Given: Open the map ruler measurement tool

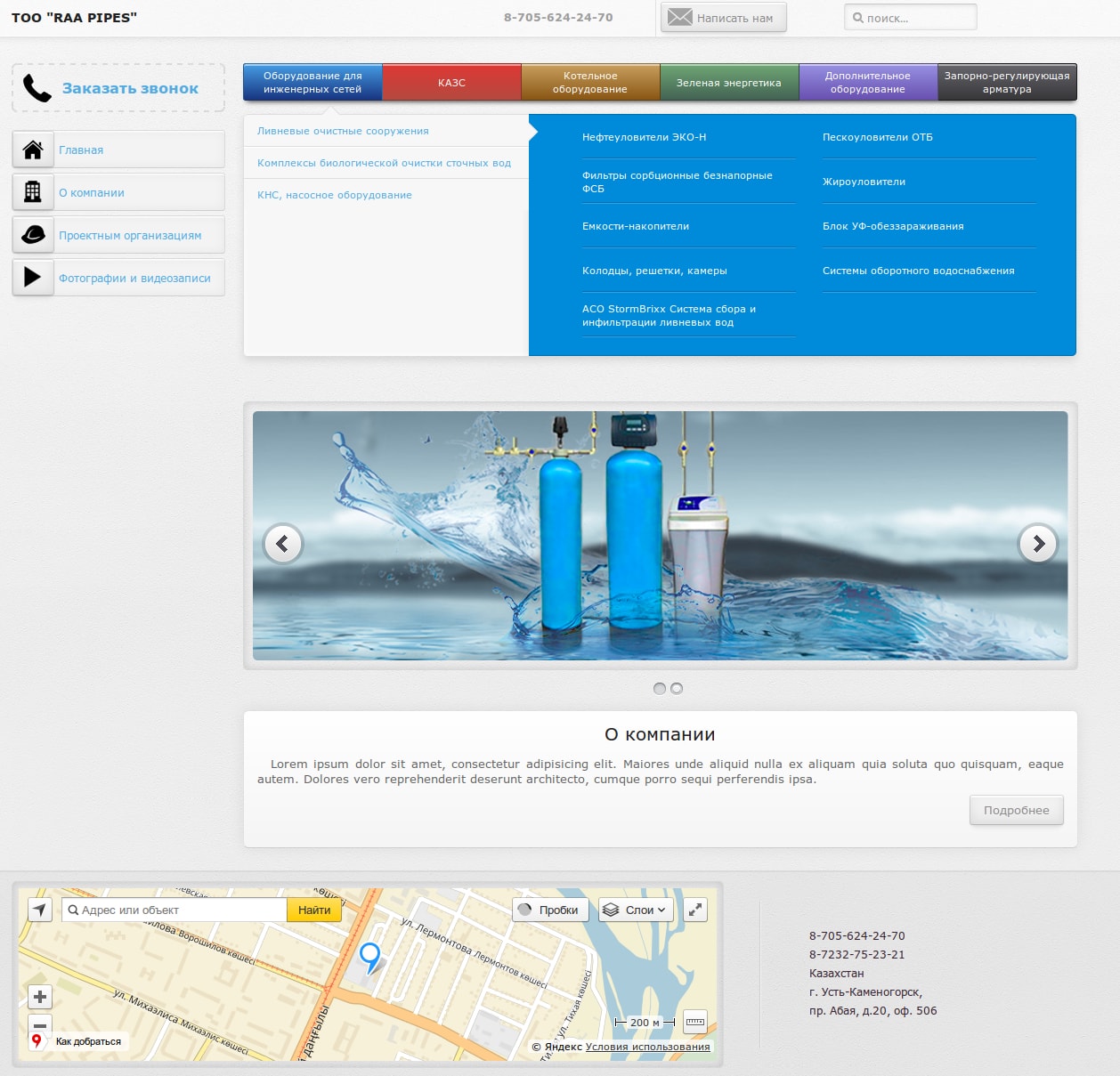Looking at the screenshot, I should tap(695, 1023).
